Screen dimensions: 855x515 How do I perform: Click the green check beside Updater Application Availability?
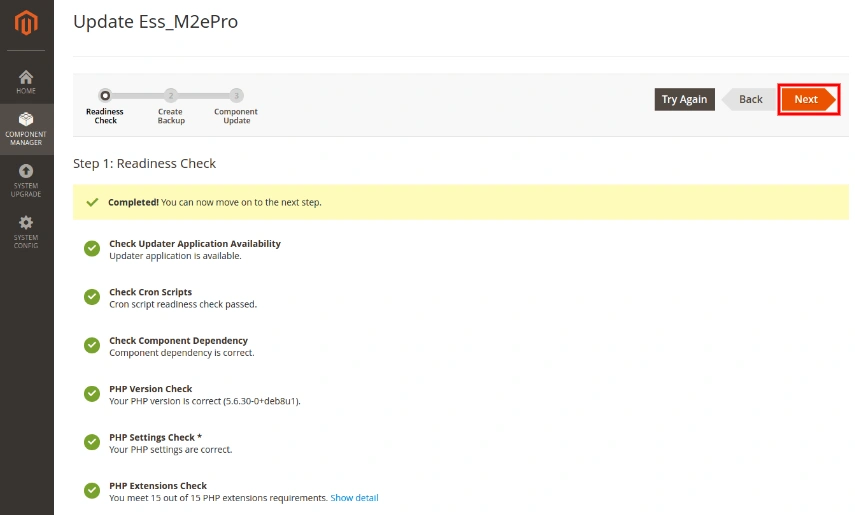pyautogui.click(x=92, y=249)
